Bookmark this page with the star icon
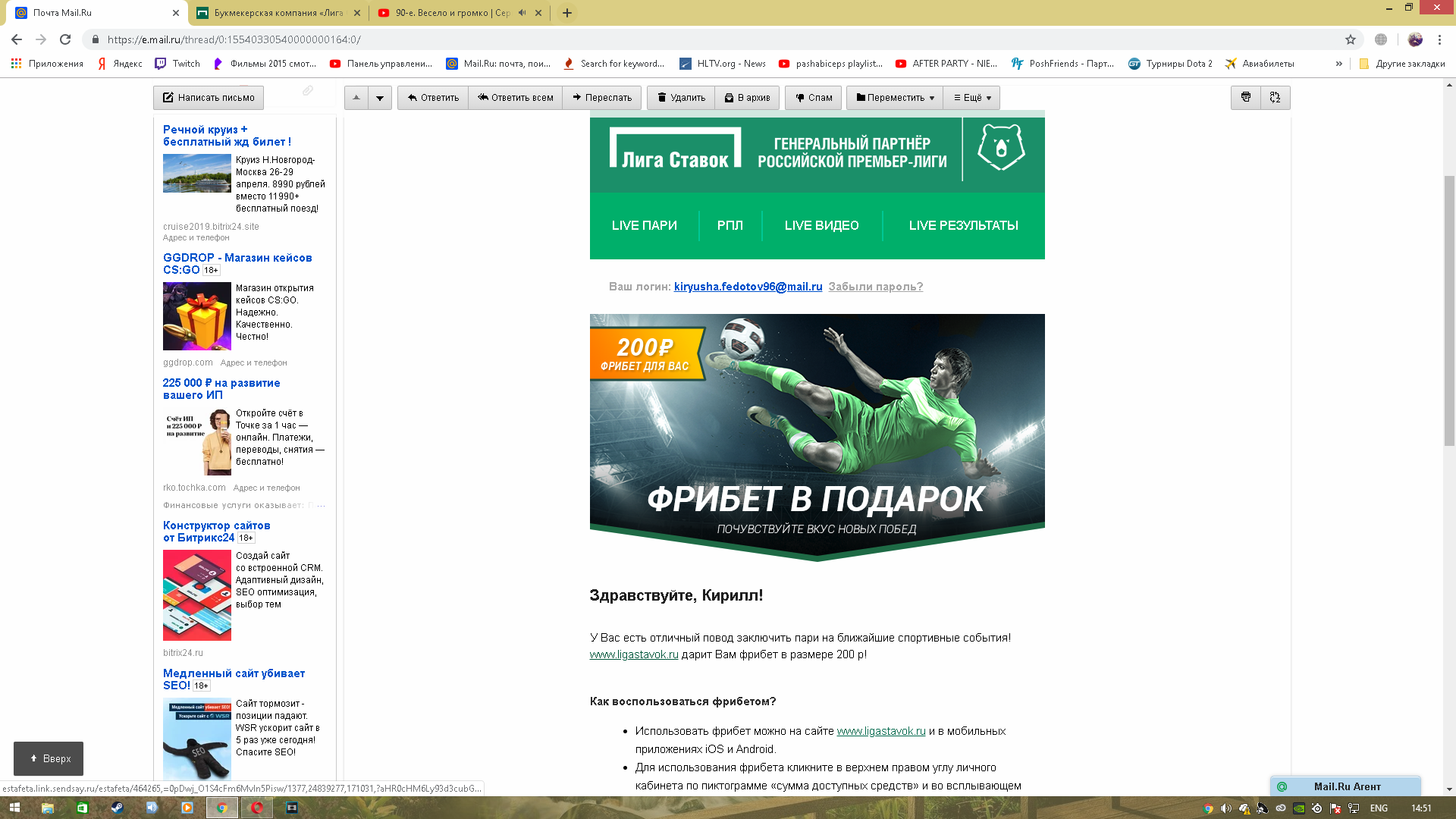1456x819 pixels. (1351, 39)
